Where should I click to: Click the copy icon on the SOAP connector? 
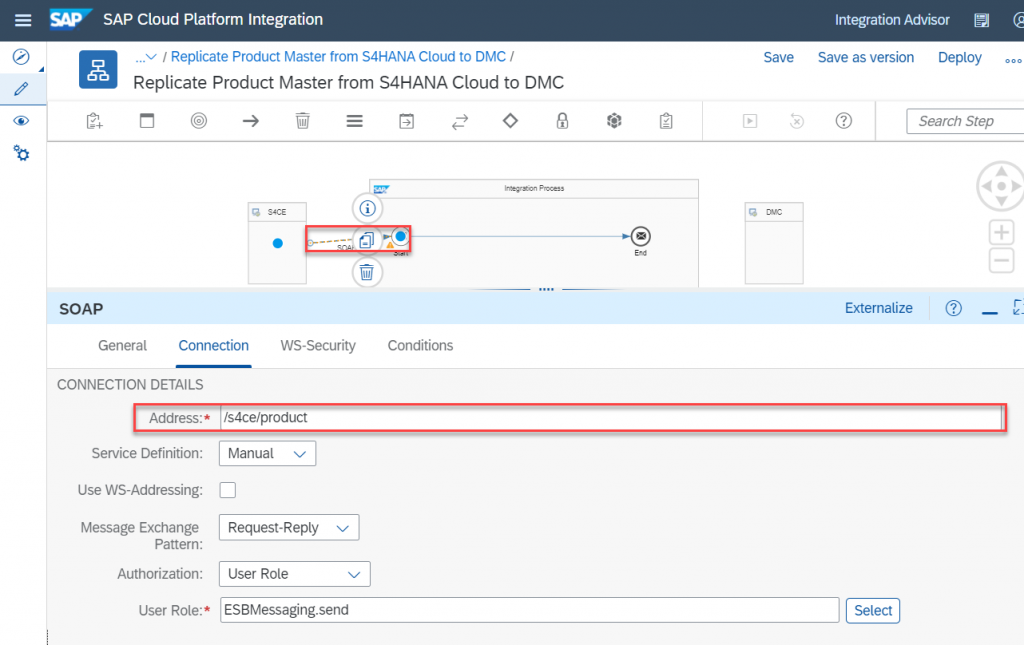point(367,240)
